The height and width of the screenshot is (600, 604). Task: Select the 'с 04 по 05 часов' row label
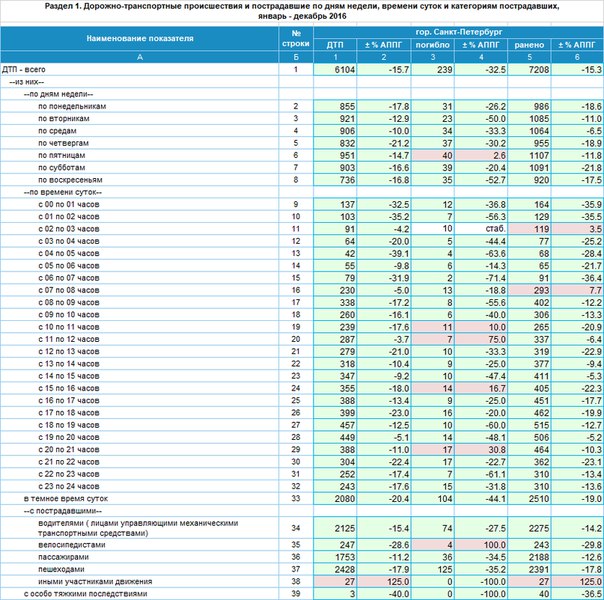click(x=69, y=254)
